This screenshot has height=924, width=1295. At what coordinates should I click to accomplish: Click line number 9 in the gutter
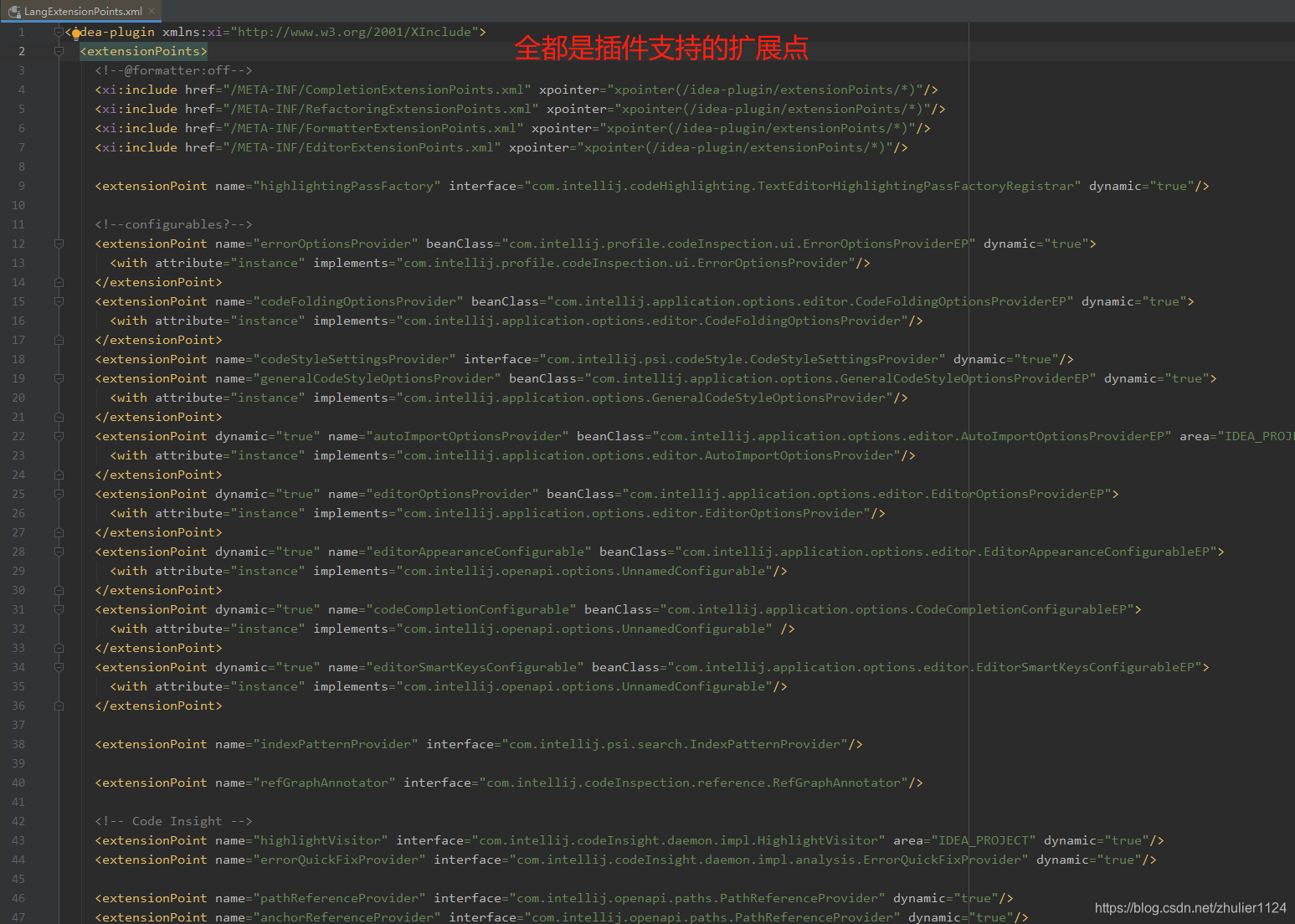click(x=21, y=186)
